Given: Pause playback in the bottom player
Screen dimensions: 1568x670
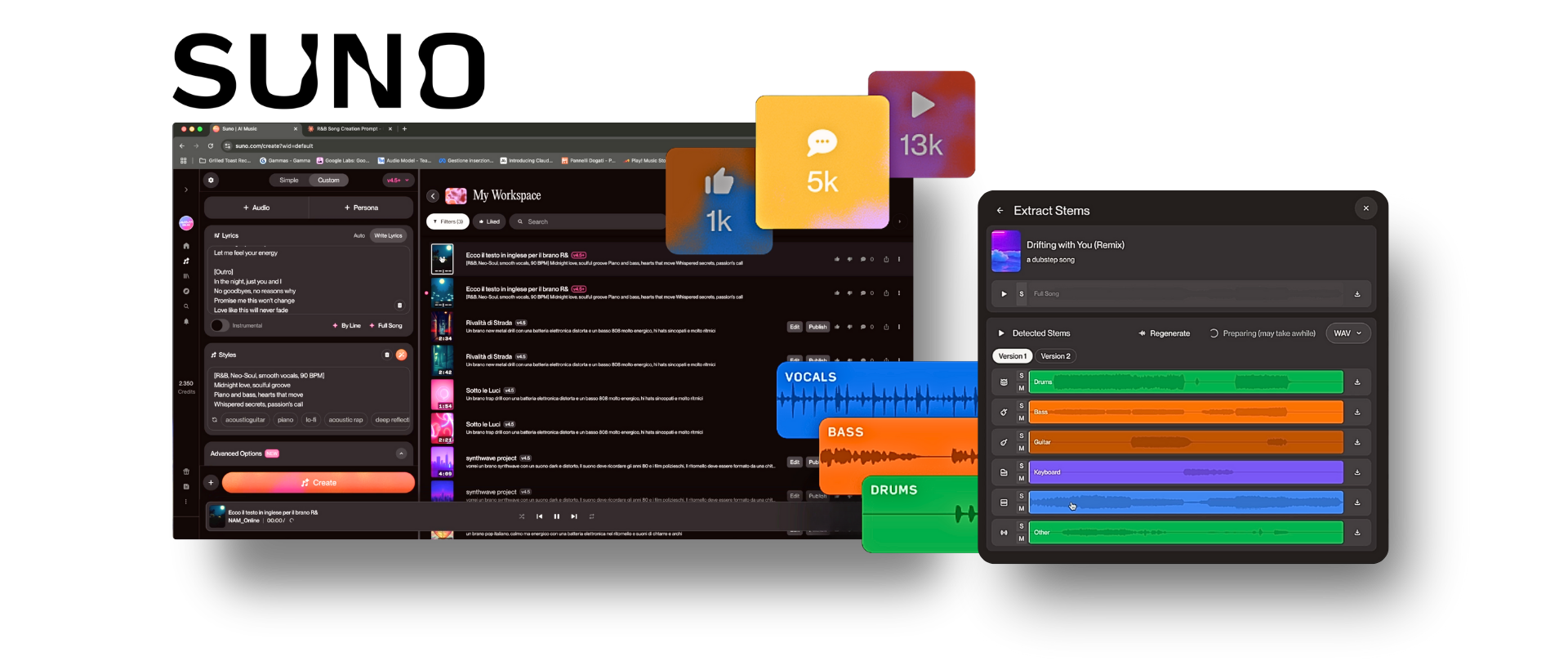Looking at the screenshot, I should [557, 516].
